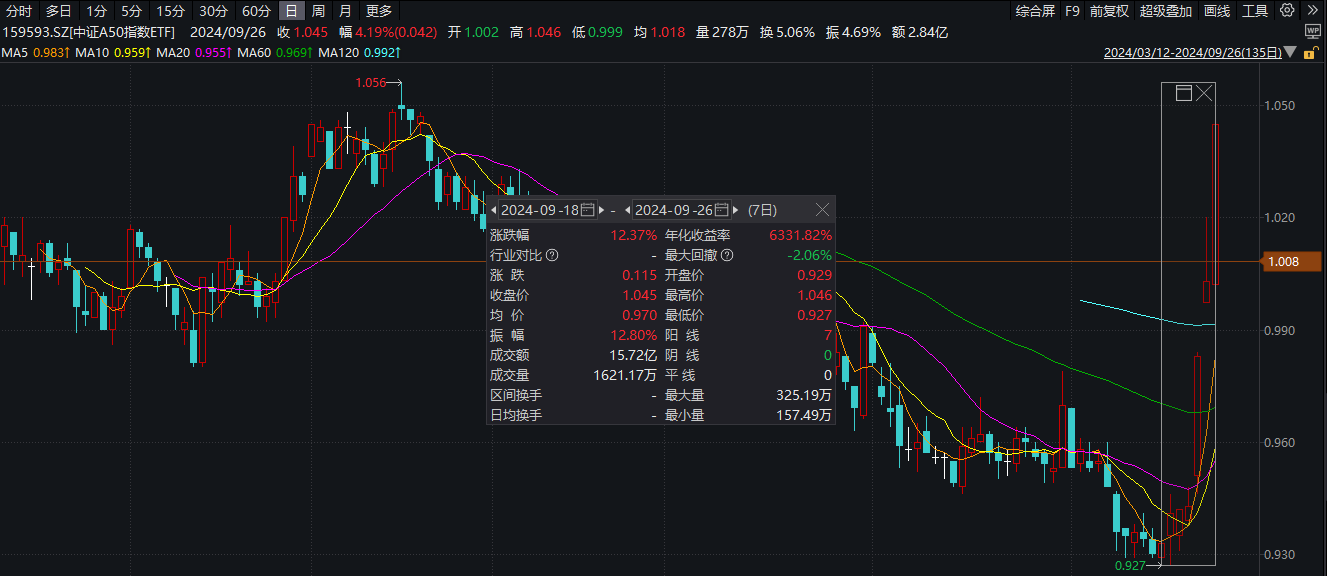Close the interval statistics popup

[822, 210]
